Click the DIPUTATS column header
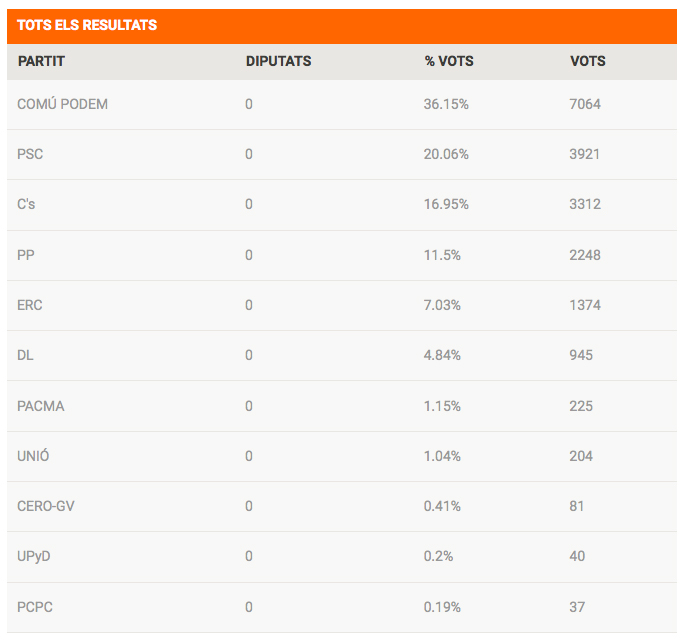Screen dimensions: 684x640 coord(278,61)
